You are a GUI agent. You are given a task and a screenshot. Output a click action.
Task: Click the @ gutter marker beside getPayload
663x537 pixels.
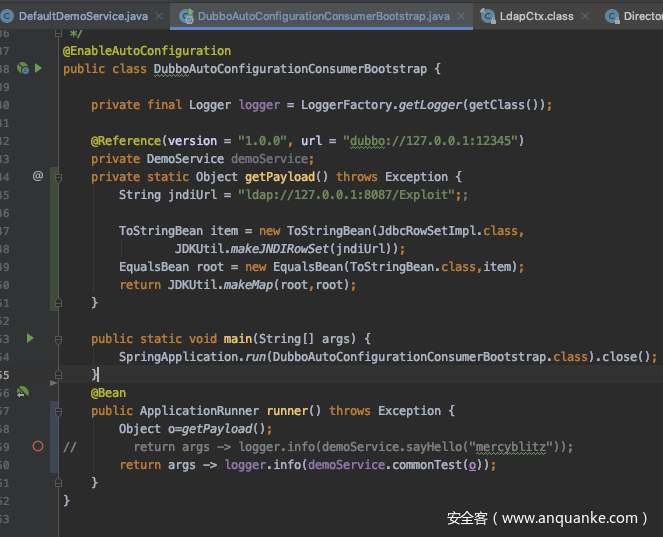click(38, 176)
